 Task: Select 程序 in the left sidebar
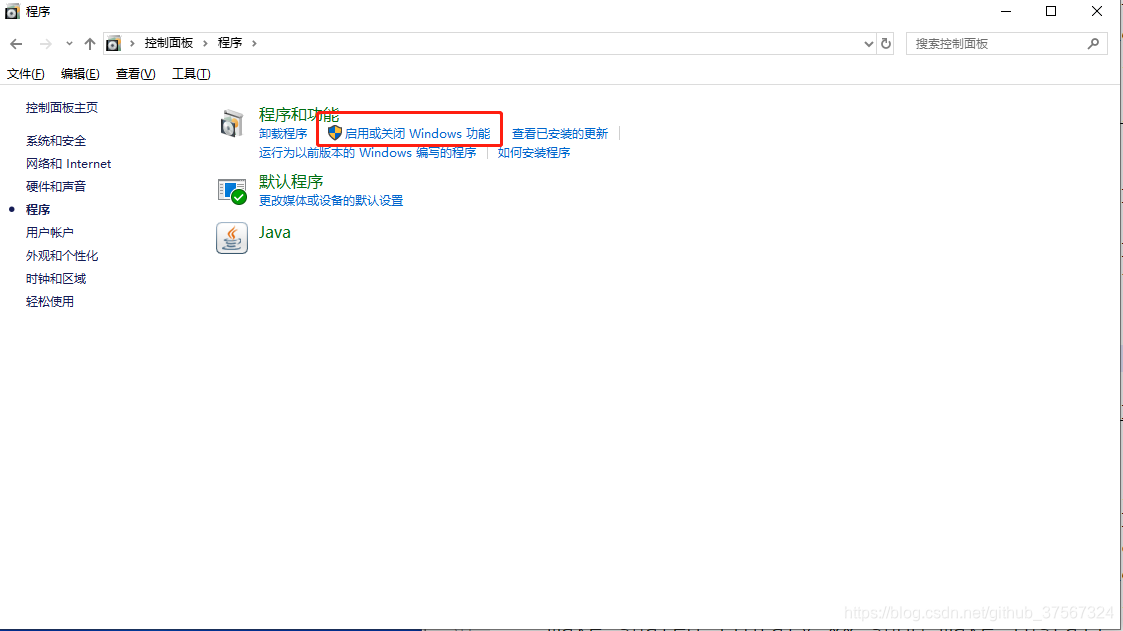click(38, 209)
